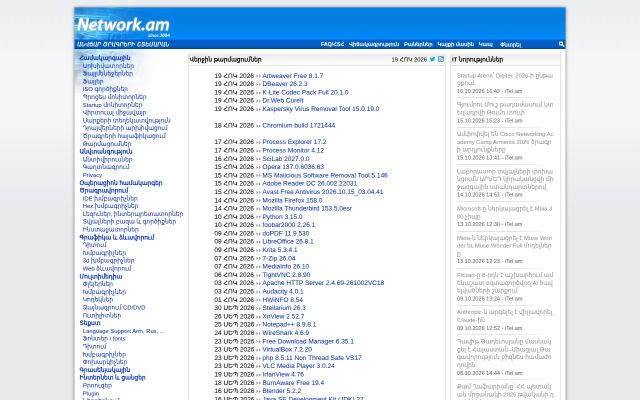640x400 pixels.
Task: Open Process Monitor 4.12 entry
Action: tap(293, 150)
